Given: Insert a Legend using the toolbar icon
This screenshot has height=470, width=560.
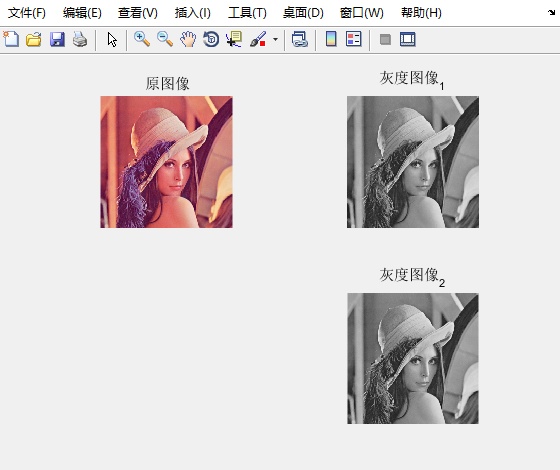Looking at the screenshot, I should (354, 39).
